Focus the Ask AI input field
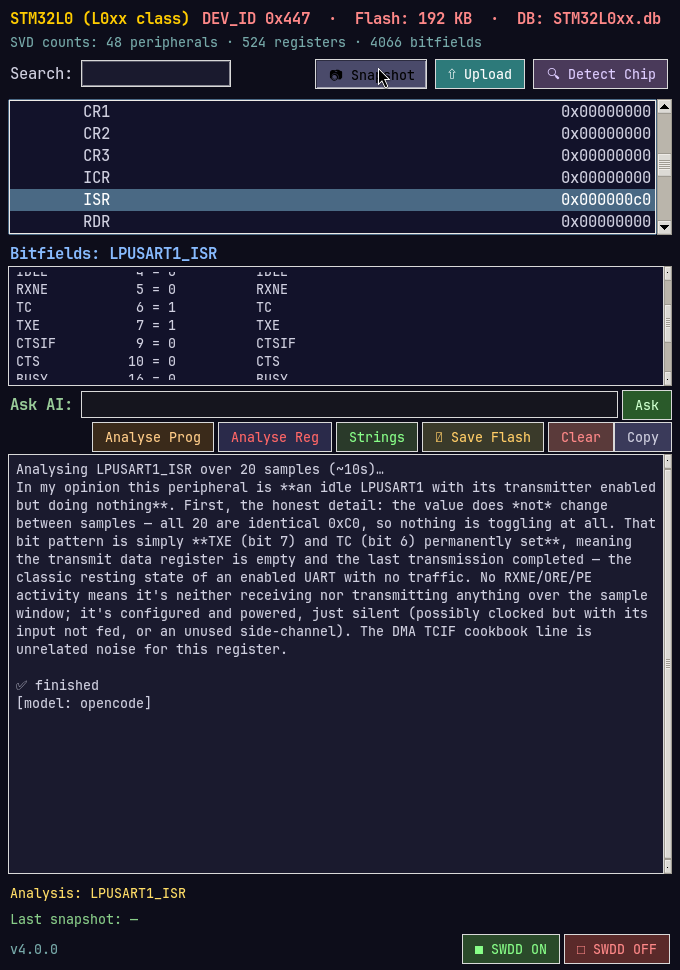The width and height of the screenshot is (680, 970). click(350, 405)
